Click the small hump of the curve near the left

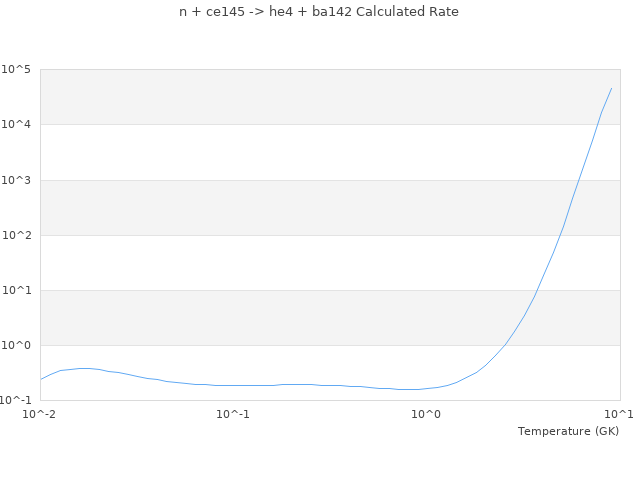pyautogui.click(x=84, y=368)
